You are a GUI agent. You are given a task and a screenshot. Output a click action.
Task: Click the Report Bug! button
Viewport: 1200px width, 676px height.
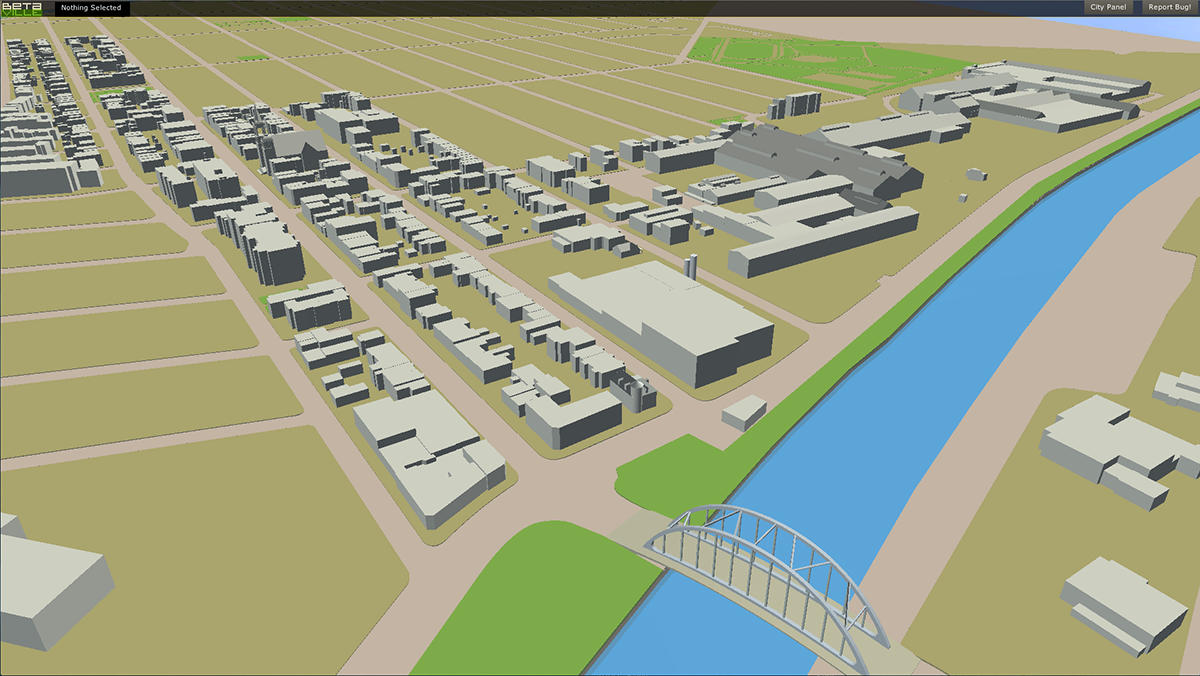click(x=1168, y=8)
